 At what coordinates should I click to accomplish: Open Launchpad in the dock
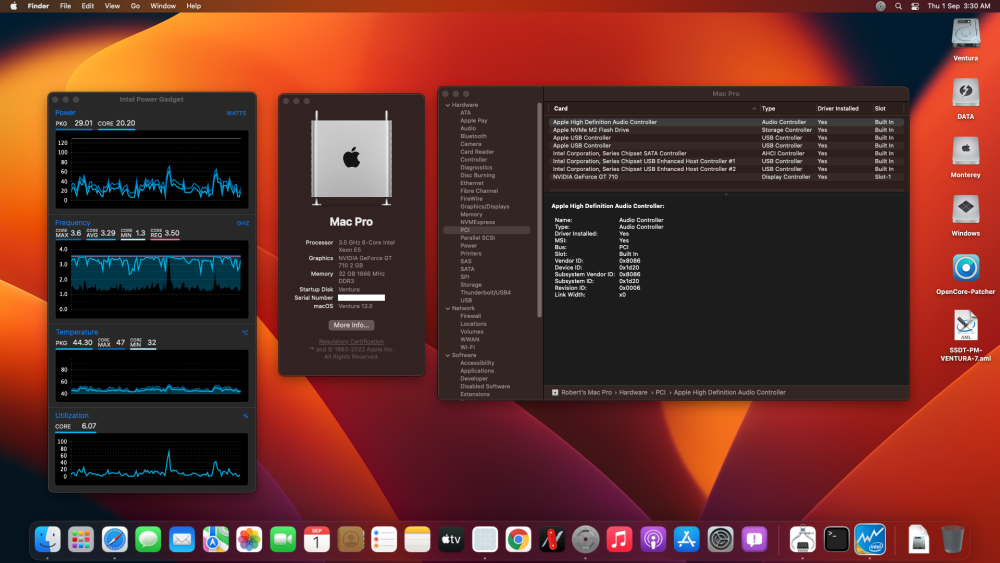(81, 539)
